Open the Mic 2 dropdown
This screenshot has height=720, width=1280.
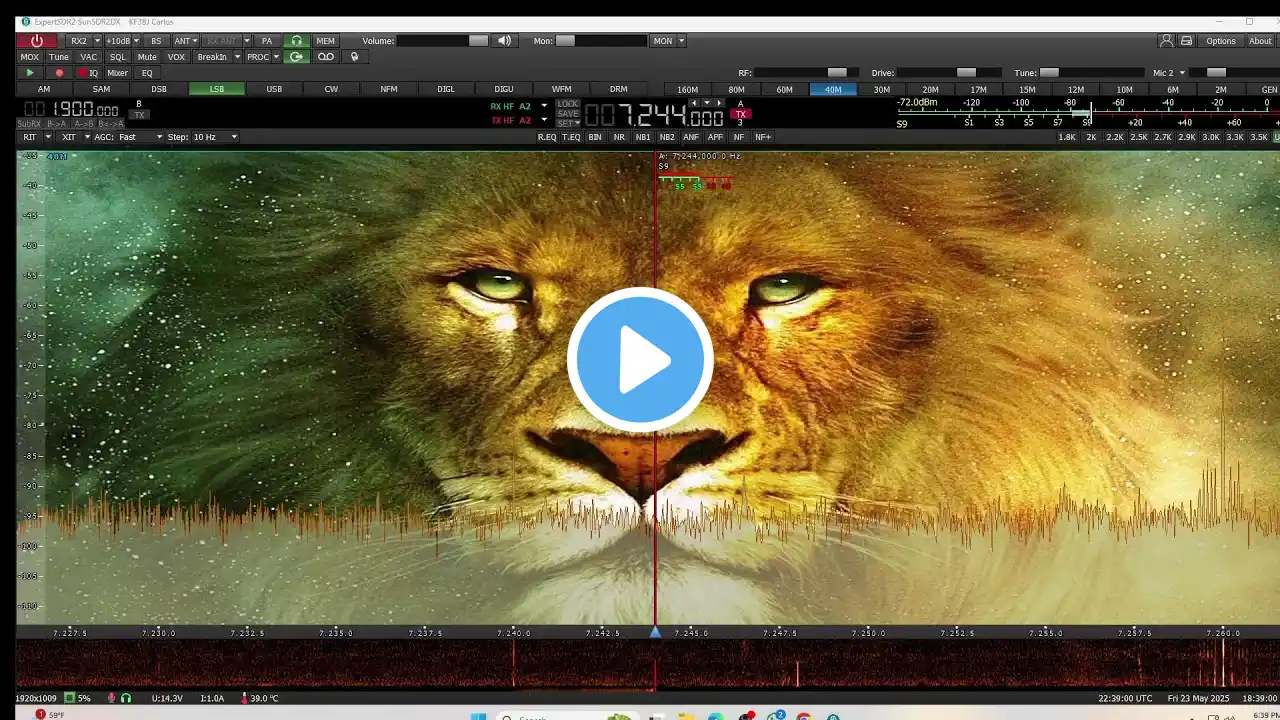pyautogui.click(x=1169, y=73)
